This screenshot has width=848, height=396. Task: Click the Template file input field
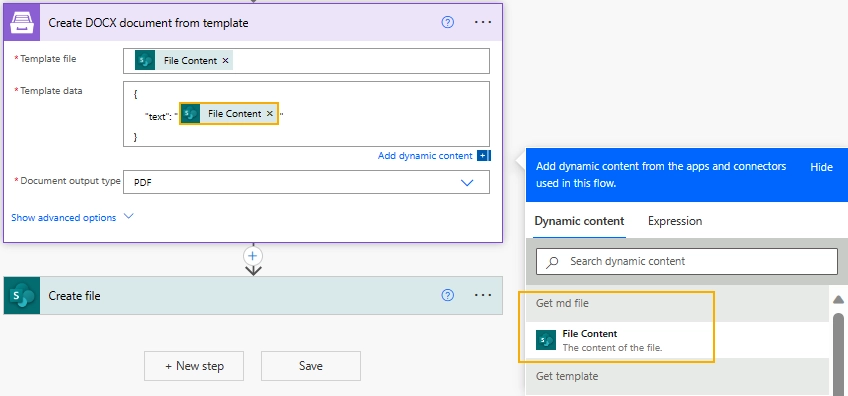306,61
